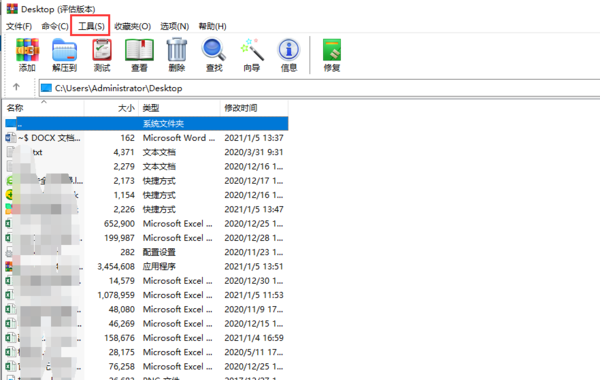Click the Extract To (解压到) toolbar icon
The height and width of the screenshot is (380, 600).
coord(64,50)
